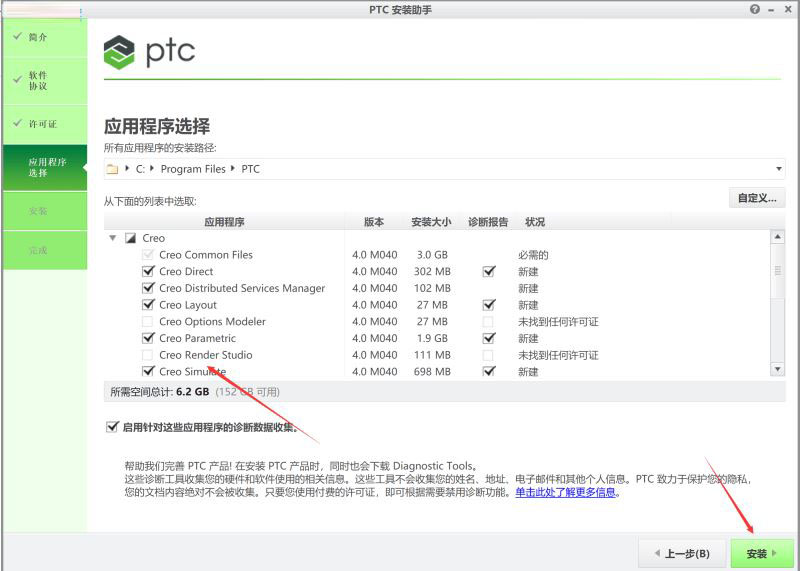This screenshot has width=800, height=571.
Task: Toggle Creo Distributed Services Manager checkbox
Action: coord(148,288)
